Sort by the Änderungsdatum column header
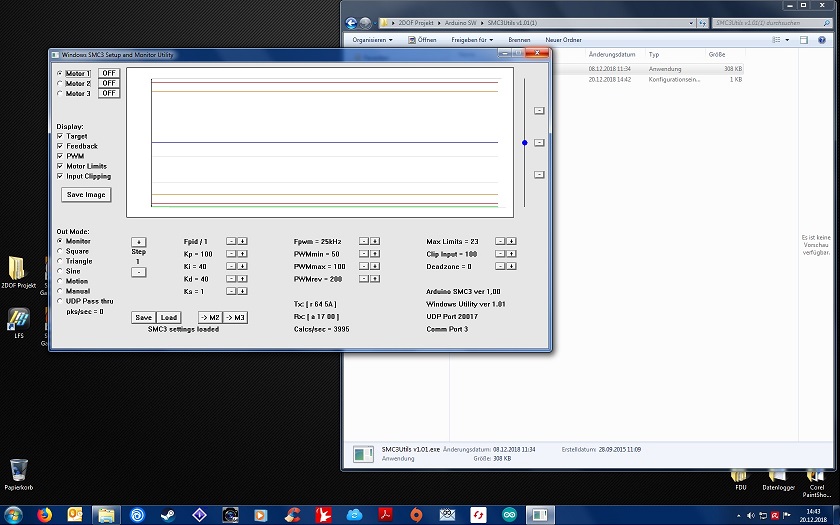Viewport: 840px width, 525px height. (614, 54)
